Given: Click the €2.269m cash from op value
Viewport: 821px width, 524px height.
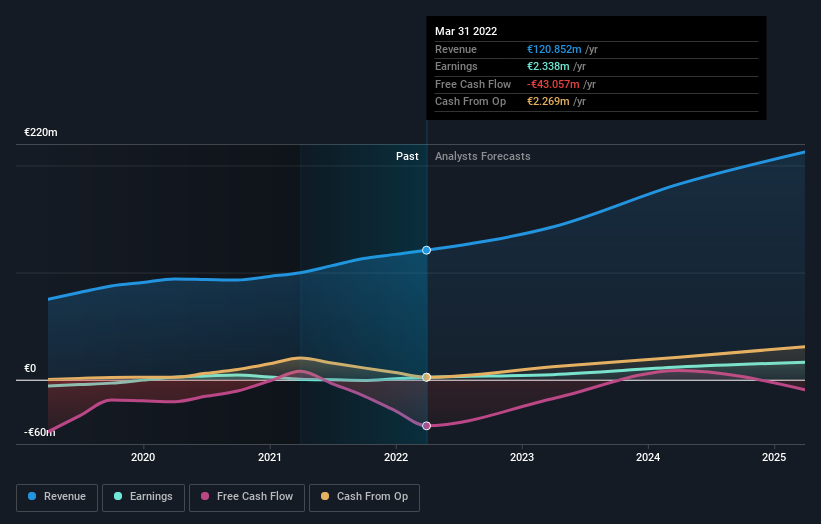Looking at the screenshot, I should pyautogui.click(x=548, y=102).
